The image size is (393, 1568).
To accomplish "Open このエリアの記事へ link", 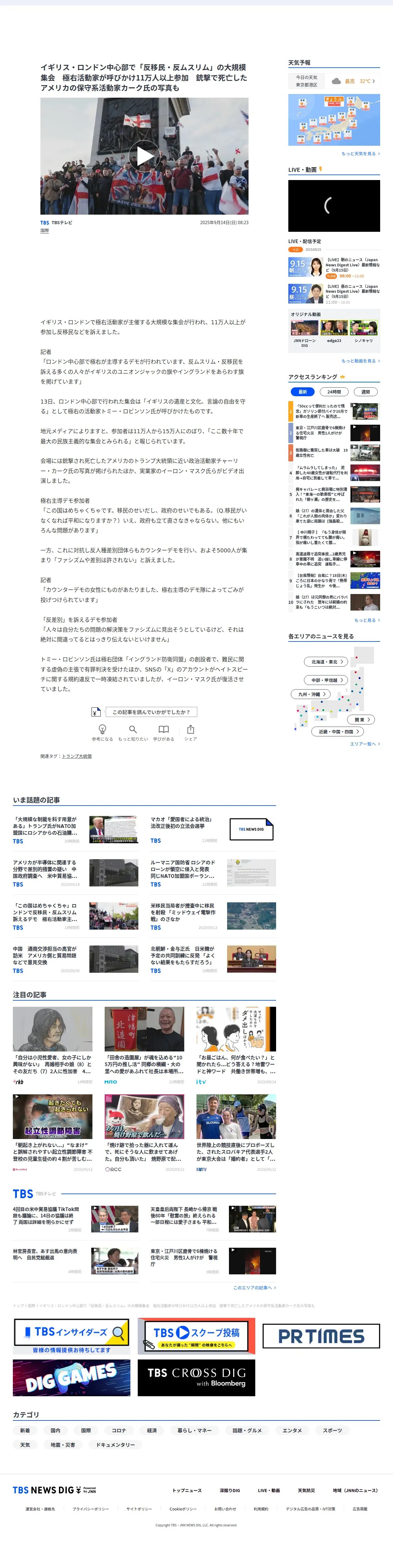I will click(x=254, y=1288).
